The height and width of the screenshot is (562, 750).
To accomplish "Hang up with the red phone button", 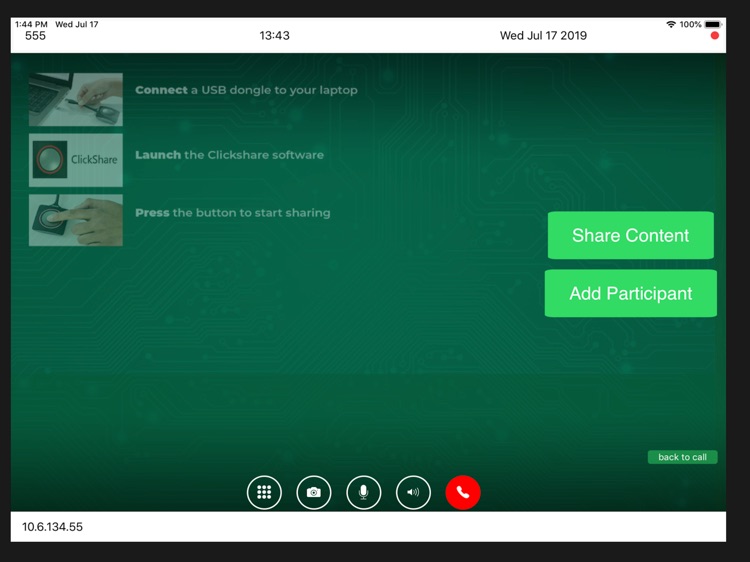I will point(463,492).
